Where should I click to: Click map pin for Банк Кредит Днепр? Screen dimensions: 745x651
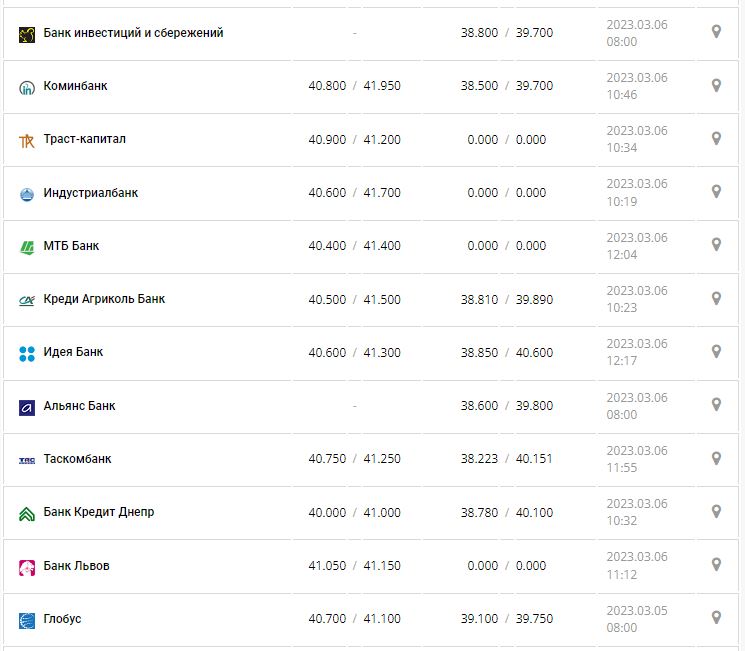(716, 511)
